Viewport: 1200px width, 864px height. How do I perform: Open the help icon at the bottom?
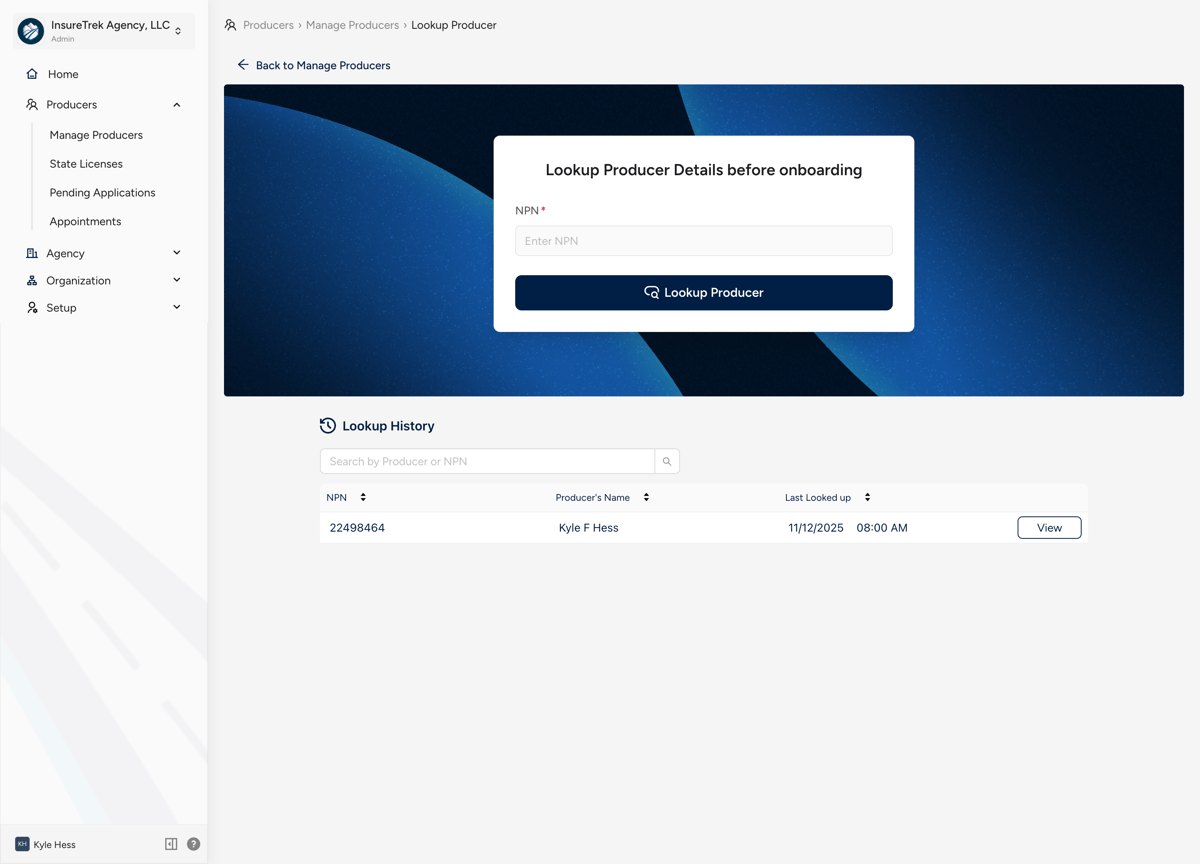click(x=193, y=844)
